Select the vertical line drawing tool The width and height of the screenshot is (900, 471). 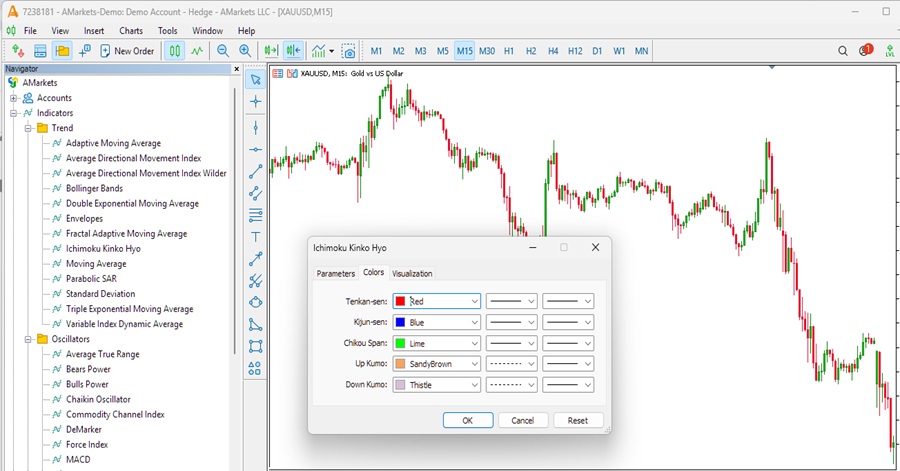tap(255, 127)
